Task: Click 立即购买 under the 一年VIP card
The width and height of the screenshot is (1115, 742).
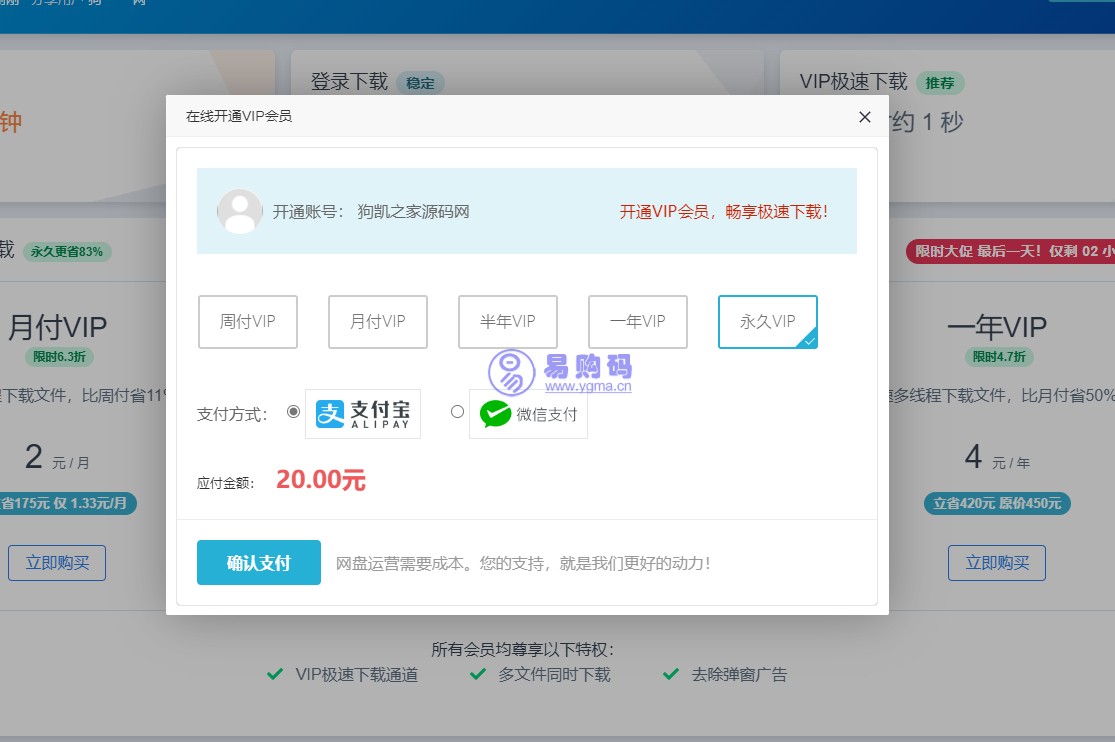Action: coord(996,562)
